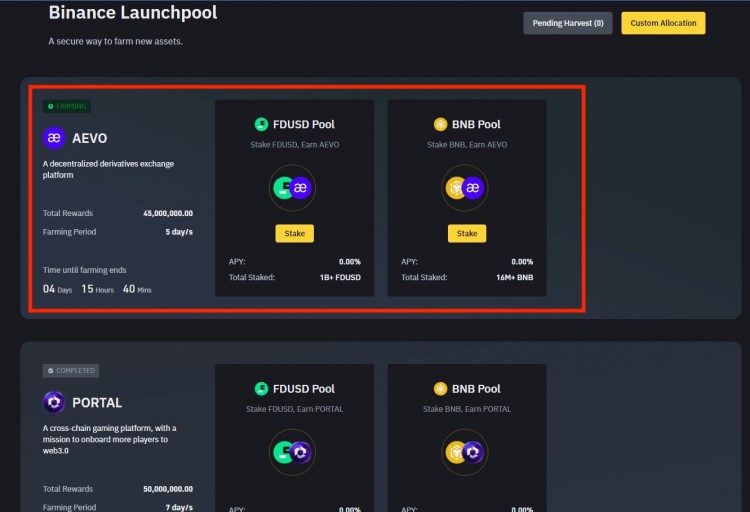Screen dimensions: 750x512
Task: Click the grey COMPLETED status badge
Action: (71, 371)
